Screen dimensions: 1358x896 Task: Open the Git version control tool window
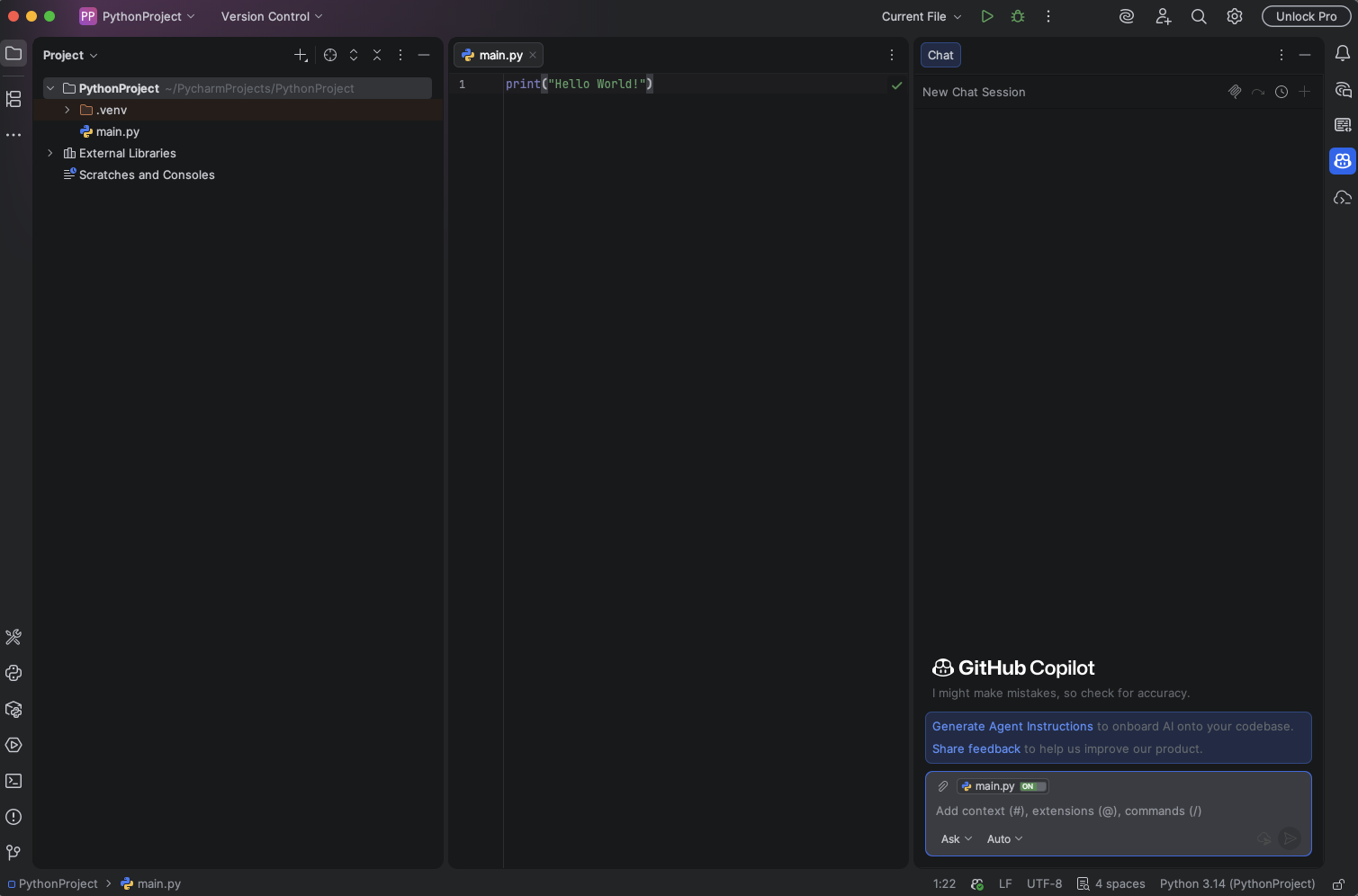[x=13, y=852]
